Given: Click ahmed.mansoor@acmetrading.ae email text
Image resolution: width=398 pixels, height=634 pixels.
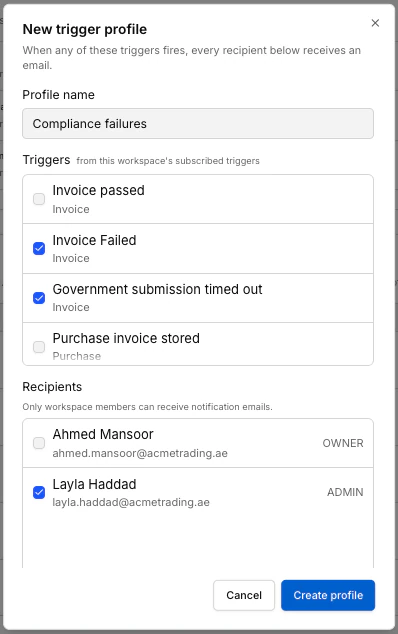Looking at the screenshot, I should pos(140,453).
